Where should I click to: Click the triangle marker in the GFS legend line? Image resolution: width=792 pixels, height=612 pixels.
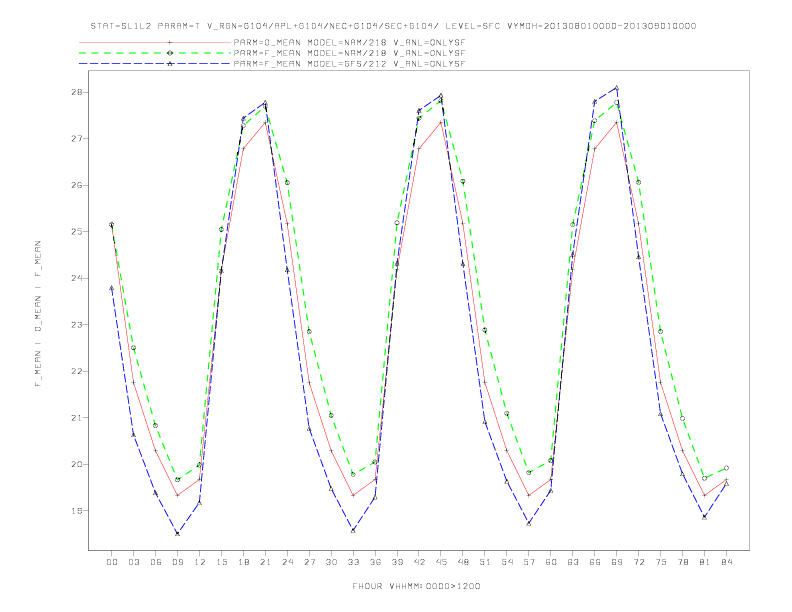pyautogui.click(x=170, y=64)
